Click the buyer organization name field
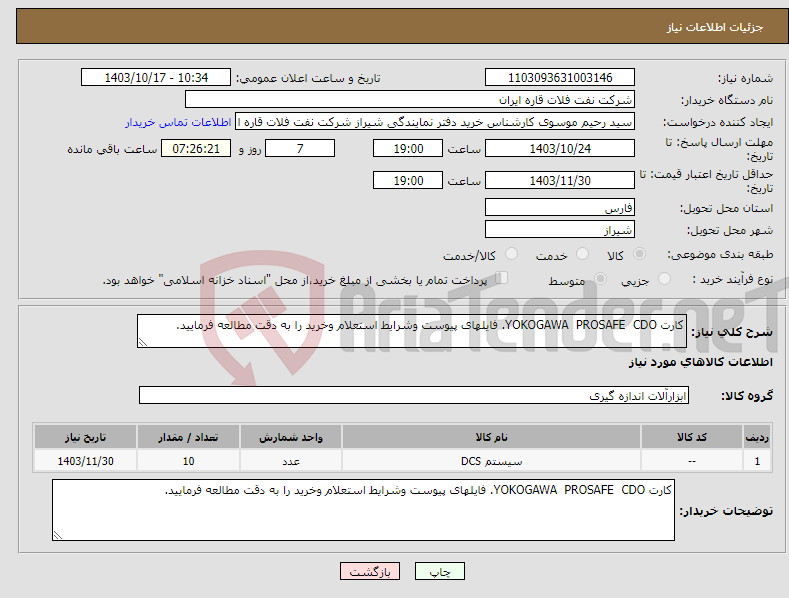 coord(410,100)
